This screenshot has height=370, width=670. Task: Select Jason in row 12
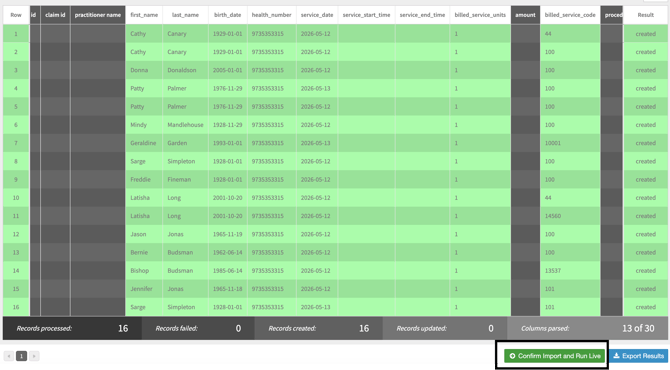138,234
